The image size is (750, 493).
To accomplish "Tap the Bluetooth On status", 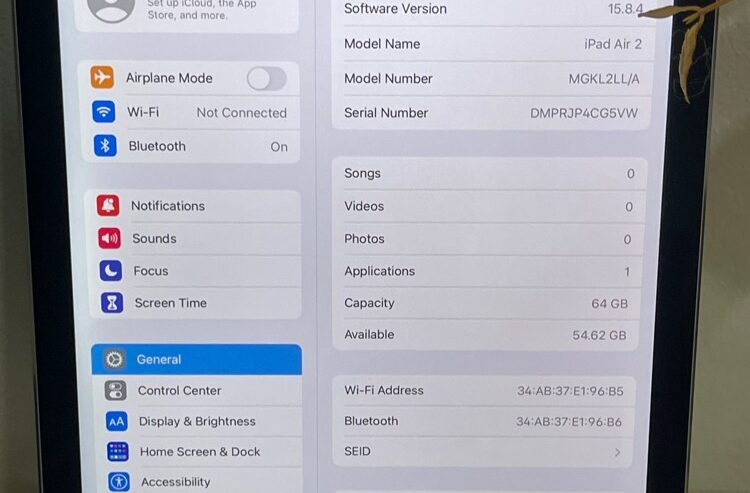I will click(279, 147).
